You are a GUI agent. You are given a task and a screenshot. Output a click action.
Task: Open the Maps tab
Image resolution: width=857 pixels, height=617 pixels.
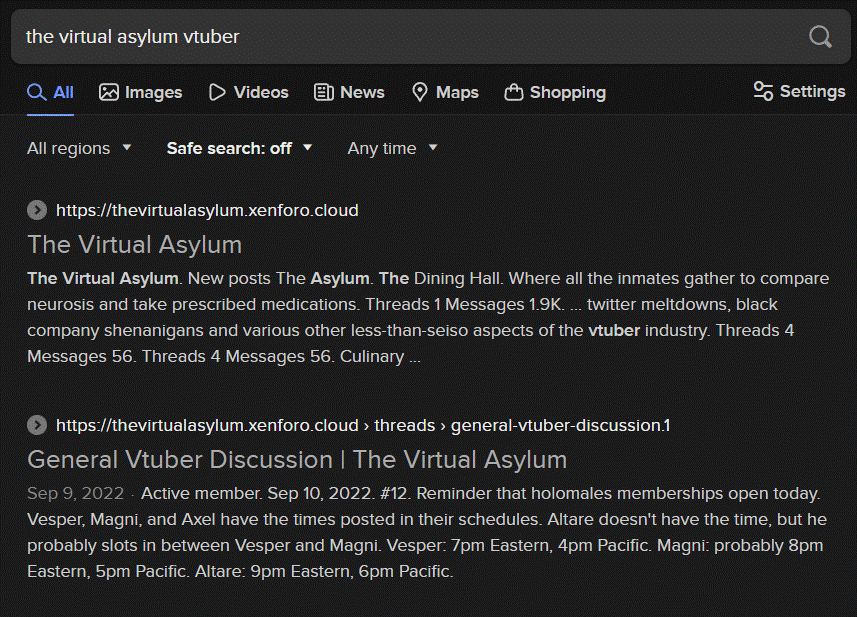(445, 92)
